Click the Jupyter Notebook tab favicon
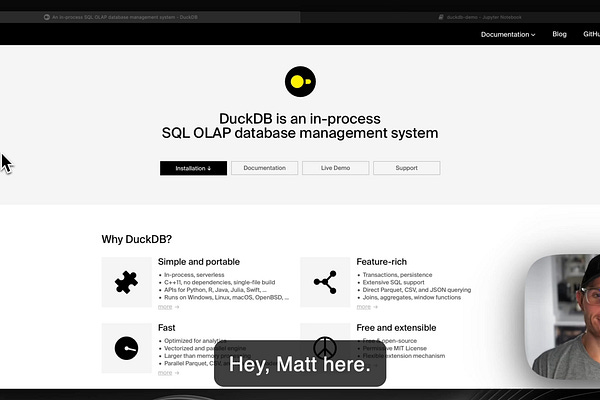 [x=441, y=17]
